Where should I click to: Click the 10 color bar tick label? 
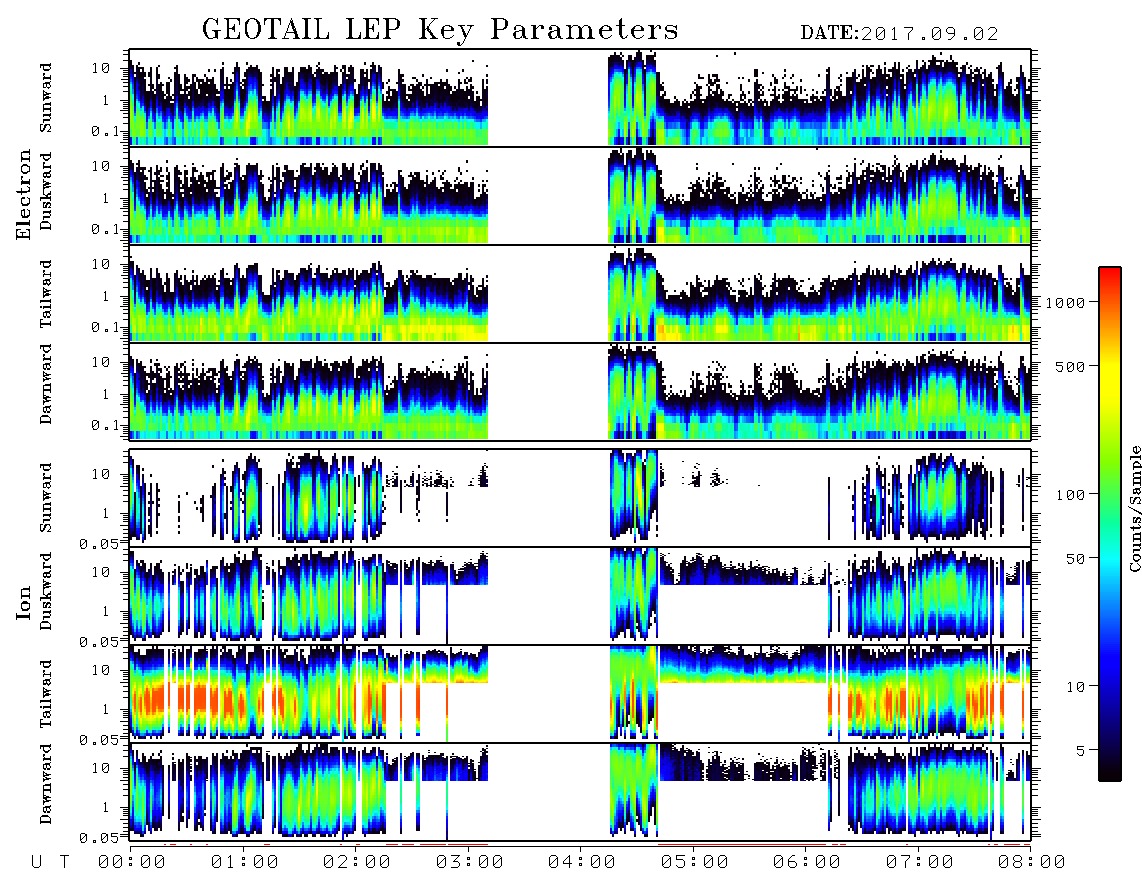click(x=1075, y=686)
